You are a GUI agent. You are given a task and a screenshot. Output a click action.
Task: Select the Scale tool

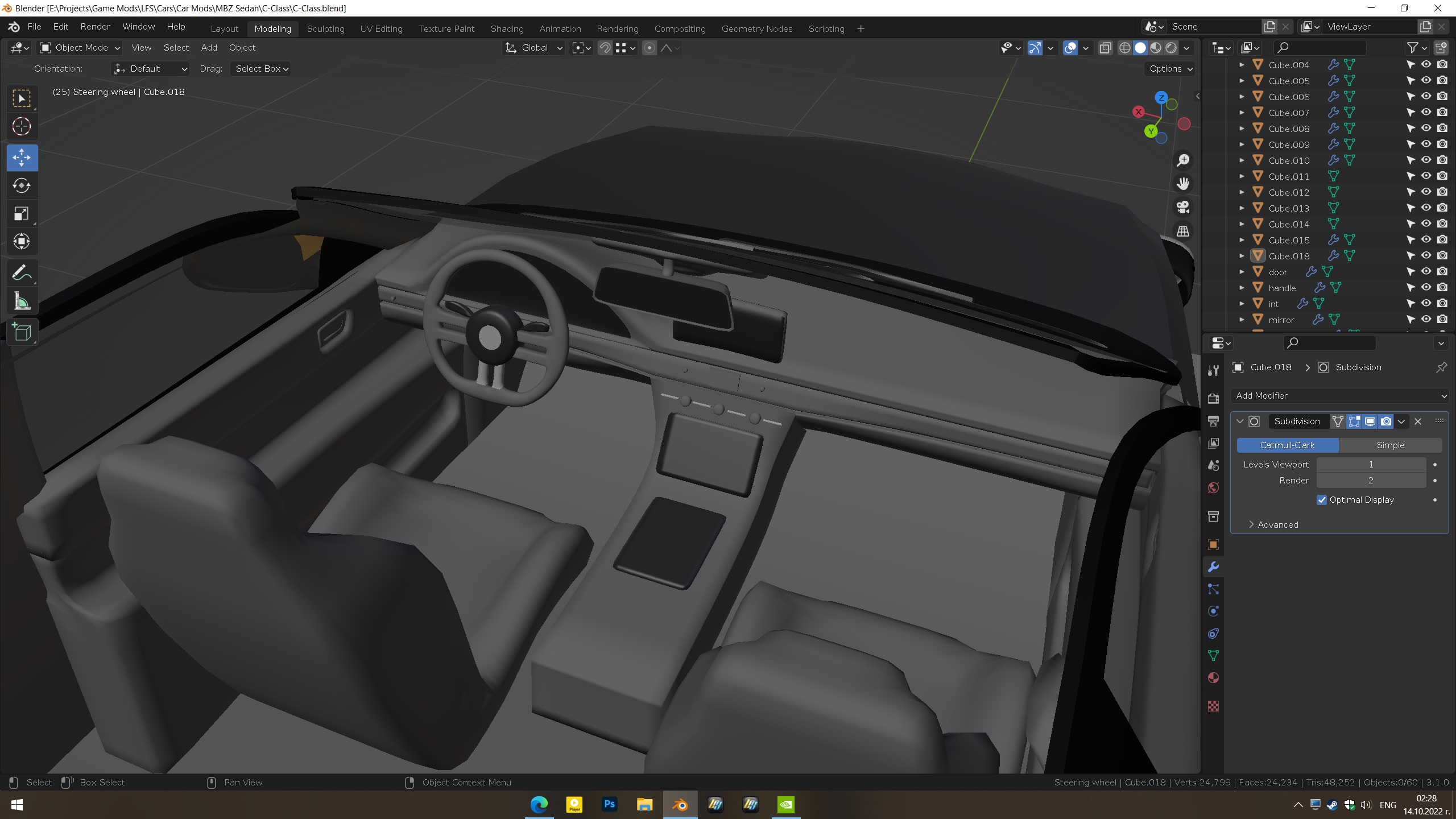click(22, 214)
